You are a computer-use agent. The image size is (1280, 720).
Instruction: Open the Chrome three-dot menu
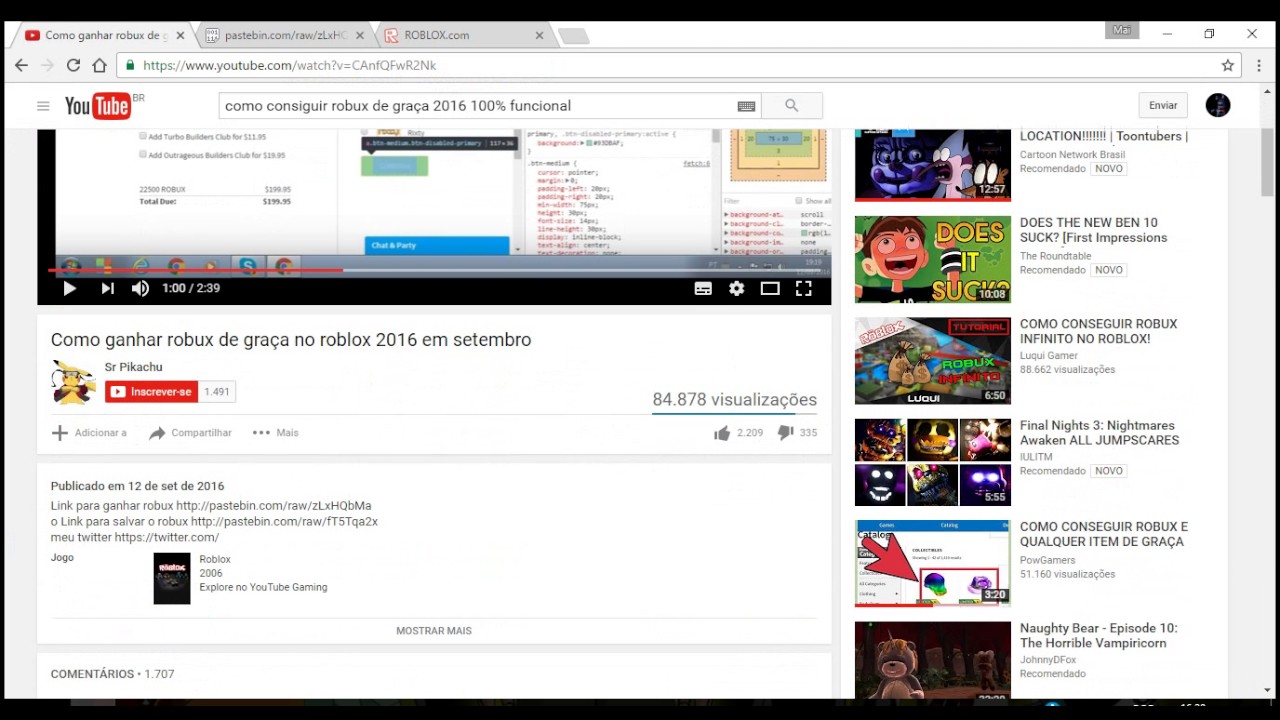(1257, 65)
